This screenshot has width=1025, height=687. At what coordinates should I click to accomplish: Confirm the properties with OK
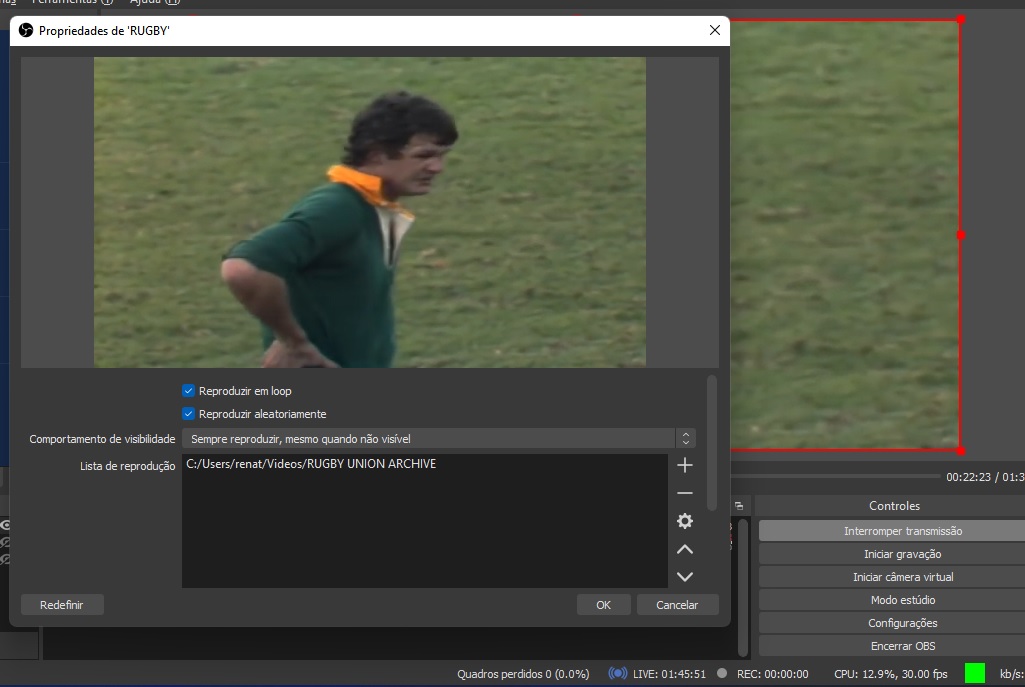(603, 605)
